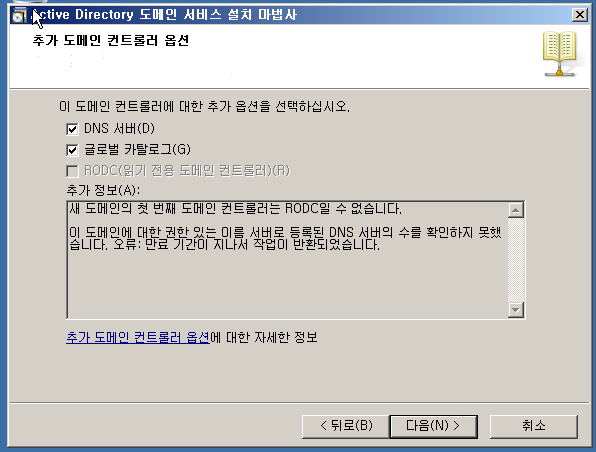Proceed with the 다음(N) button

click(433, 426)
